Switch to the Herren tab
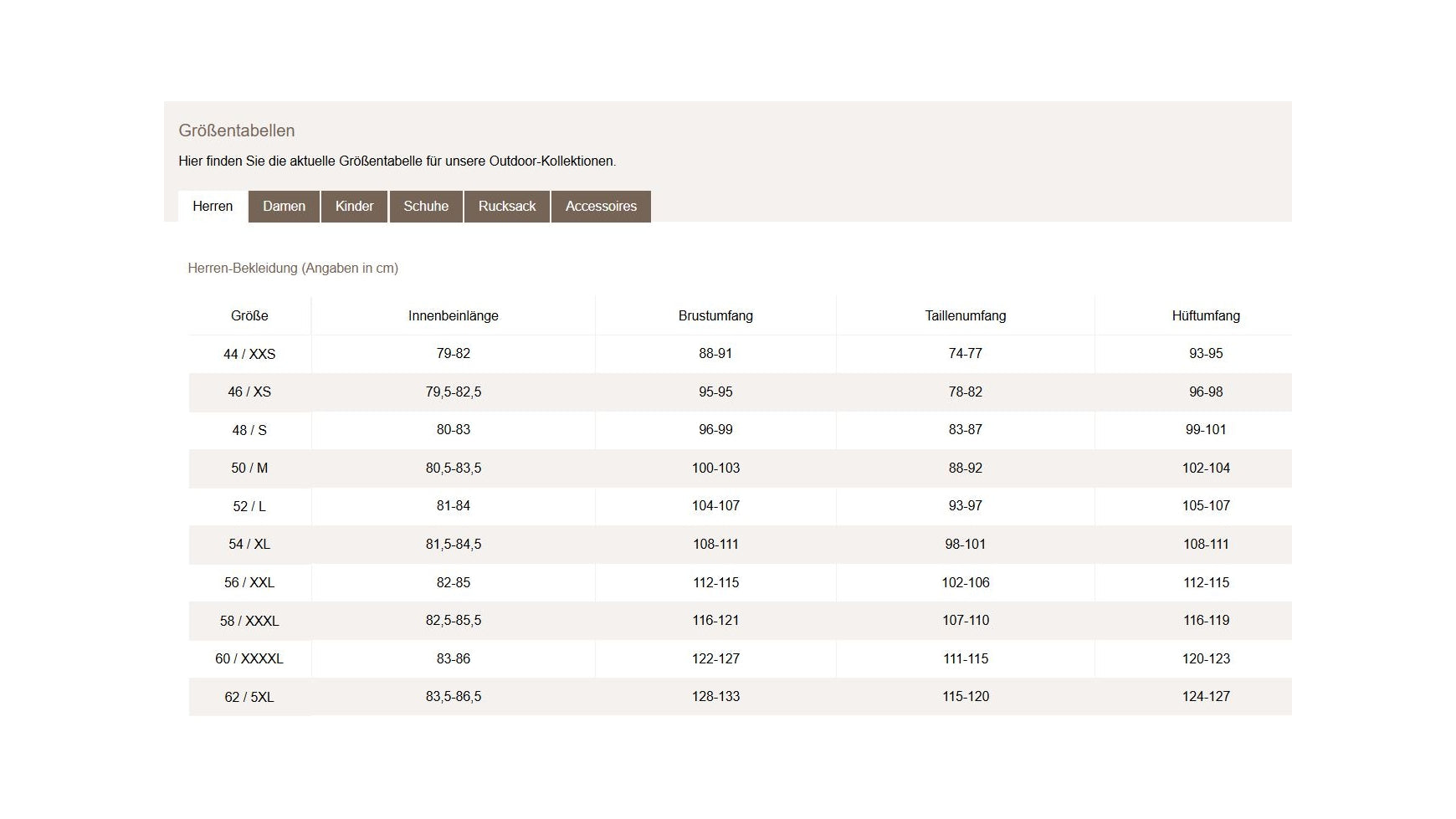The image size is (1456, 819). [x=213, y=207]
